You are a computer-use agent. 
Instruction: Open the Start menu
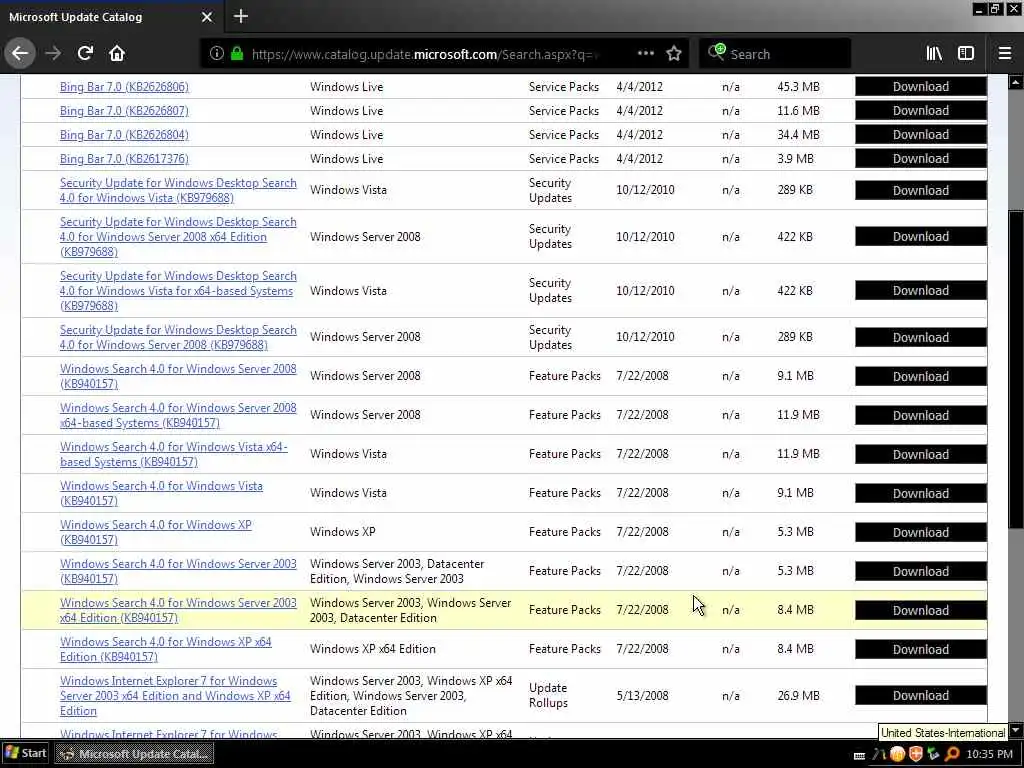click(x=25, y=753)
